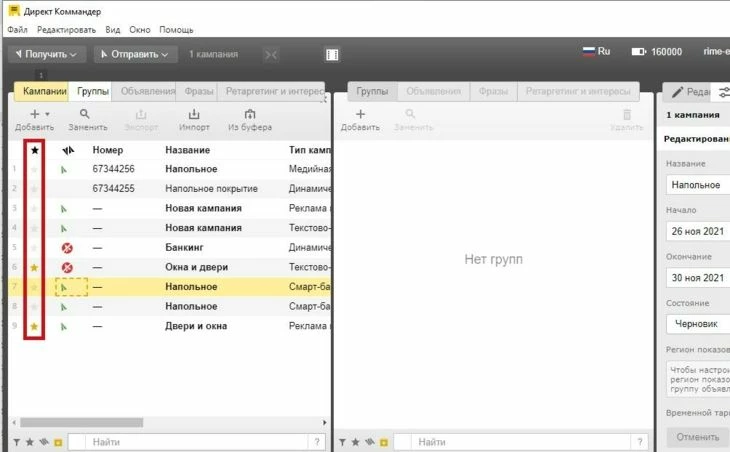Click yellow square filter icon below campaigns list
Screen dimensions: 730x452
[x=58, y=443]
